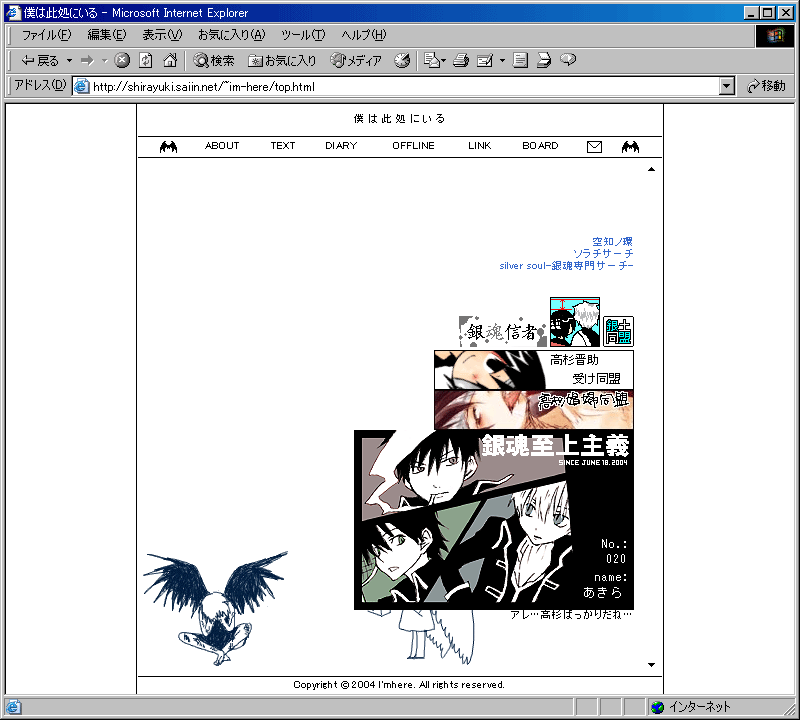Open the TEXT page link

tap(283, 146)
